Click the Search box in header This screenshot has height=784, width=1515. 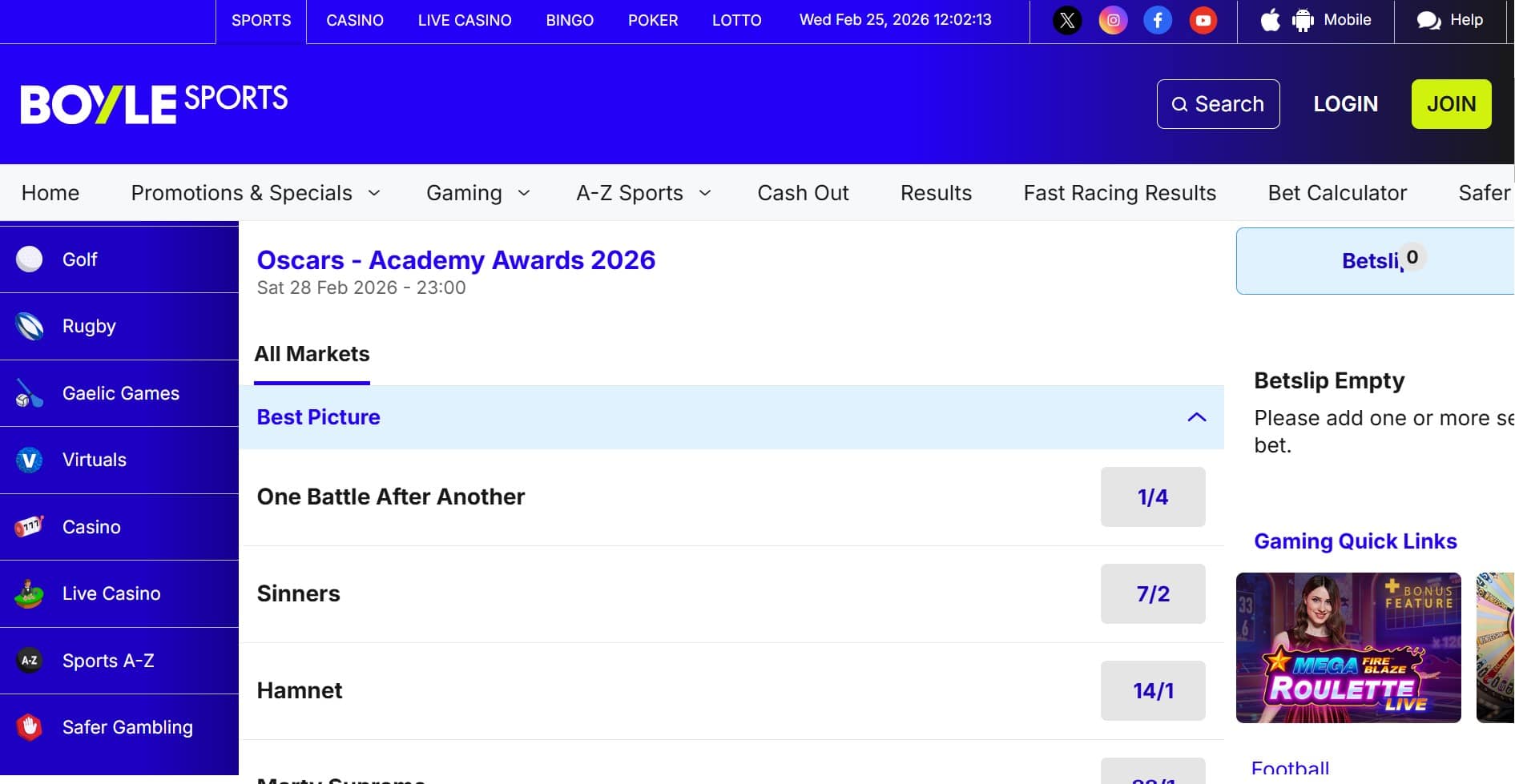[x=1218, y=104]
